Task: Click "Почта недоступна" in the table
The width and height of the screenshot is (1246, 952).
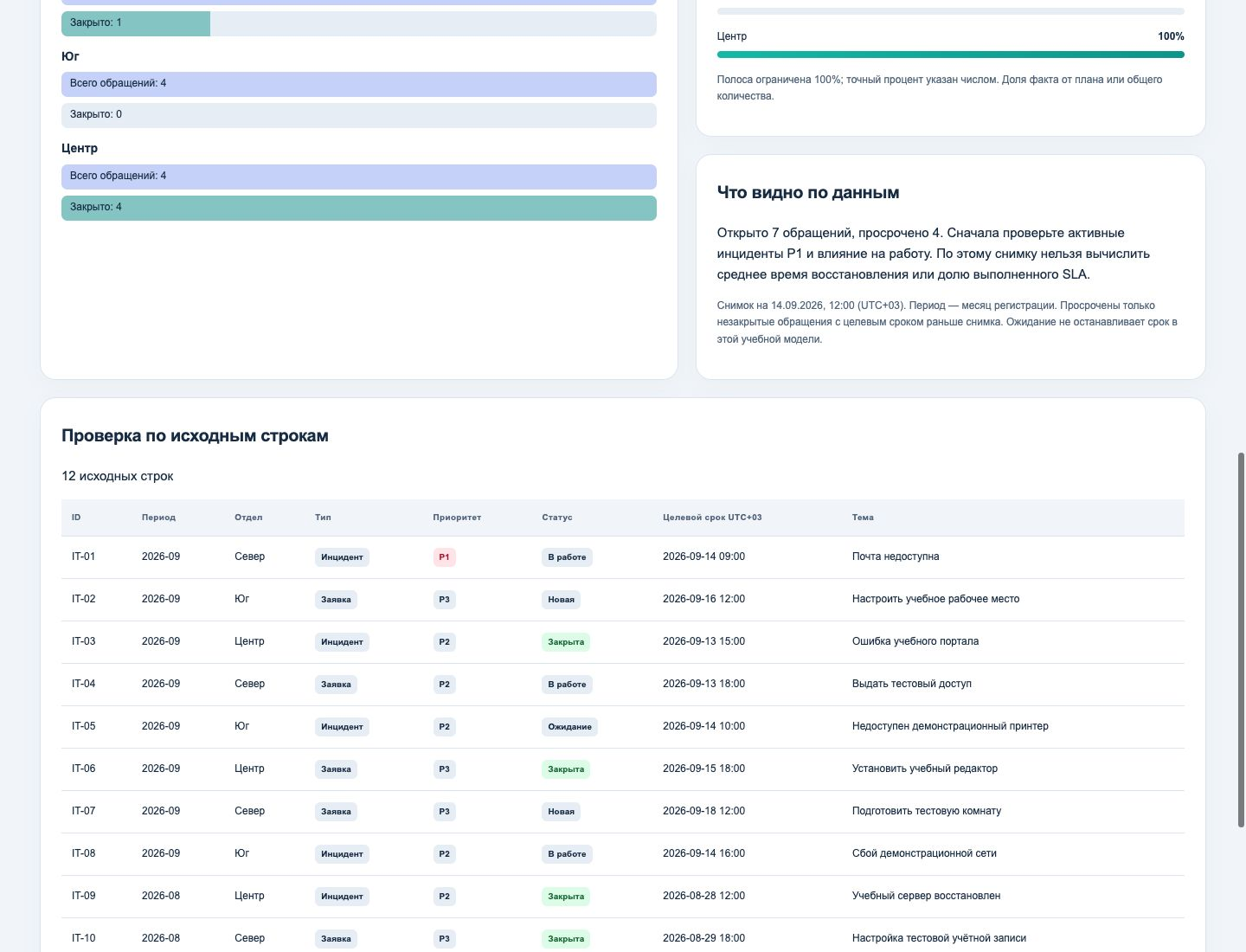Action: pos(896,556)
